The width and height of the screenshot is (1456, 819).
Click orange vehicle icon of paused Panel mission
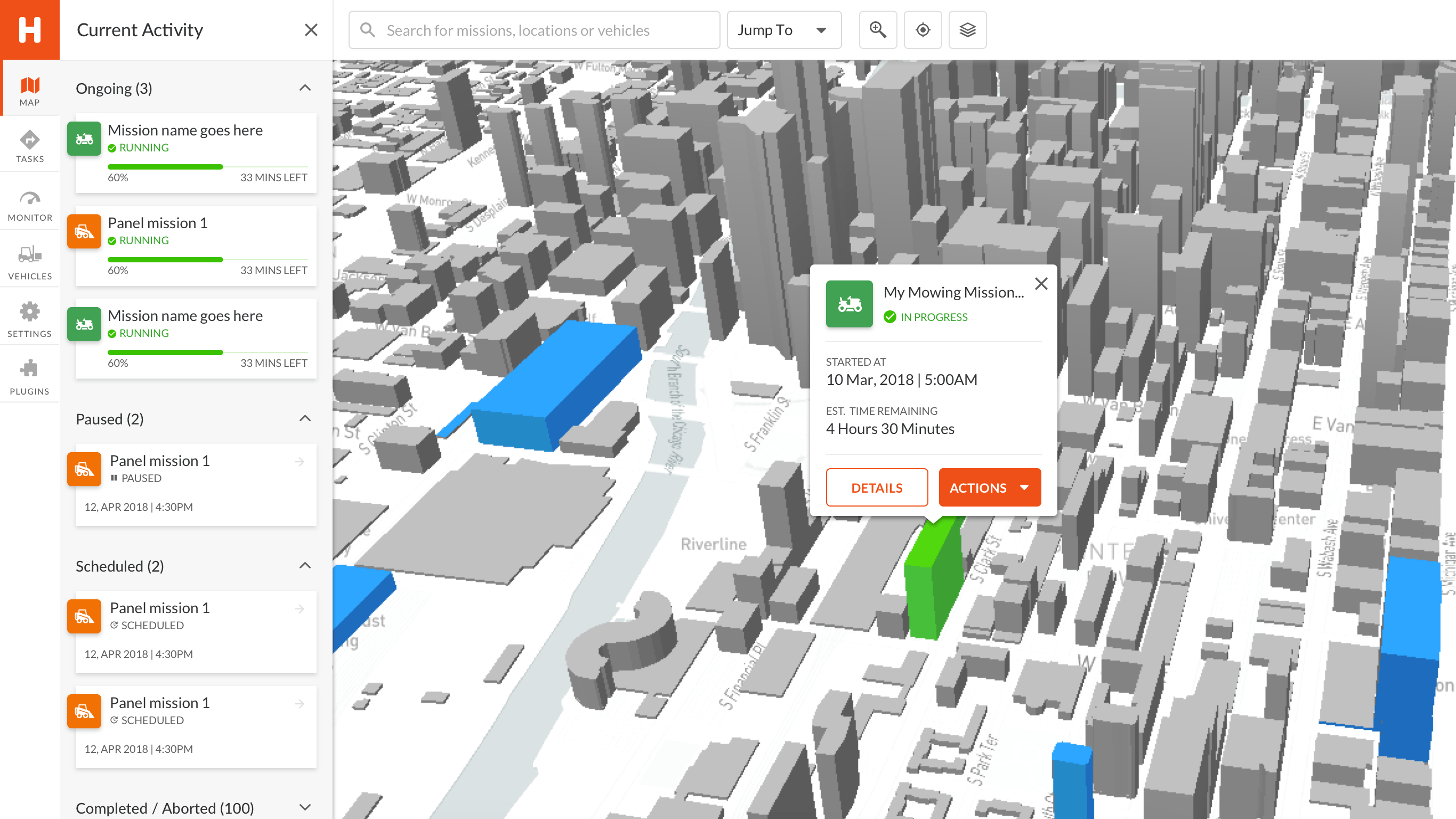click(x=84, y=469)
